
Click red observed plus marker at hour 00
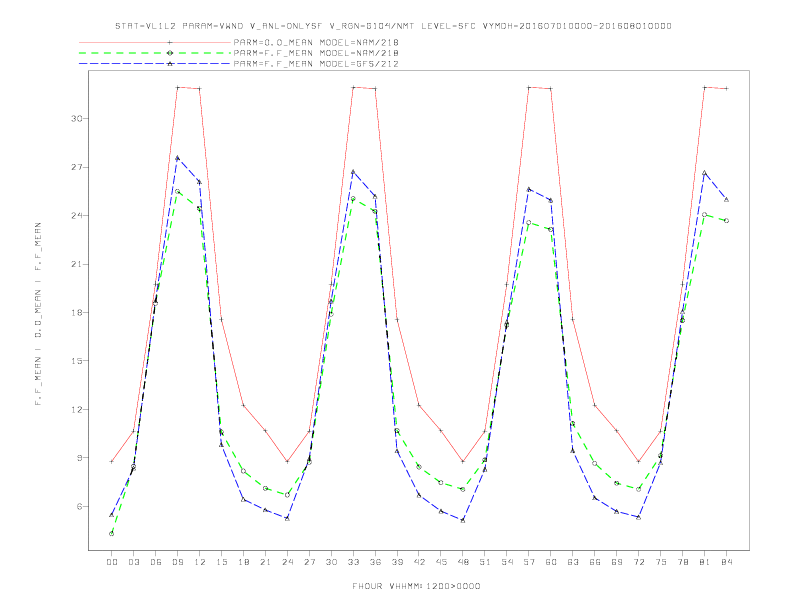tap(112, 462)
